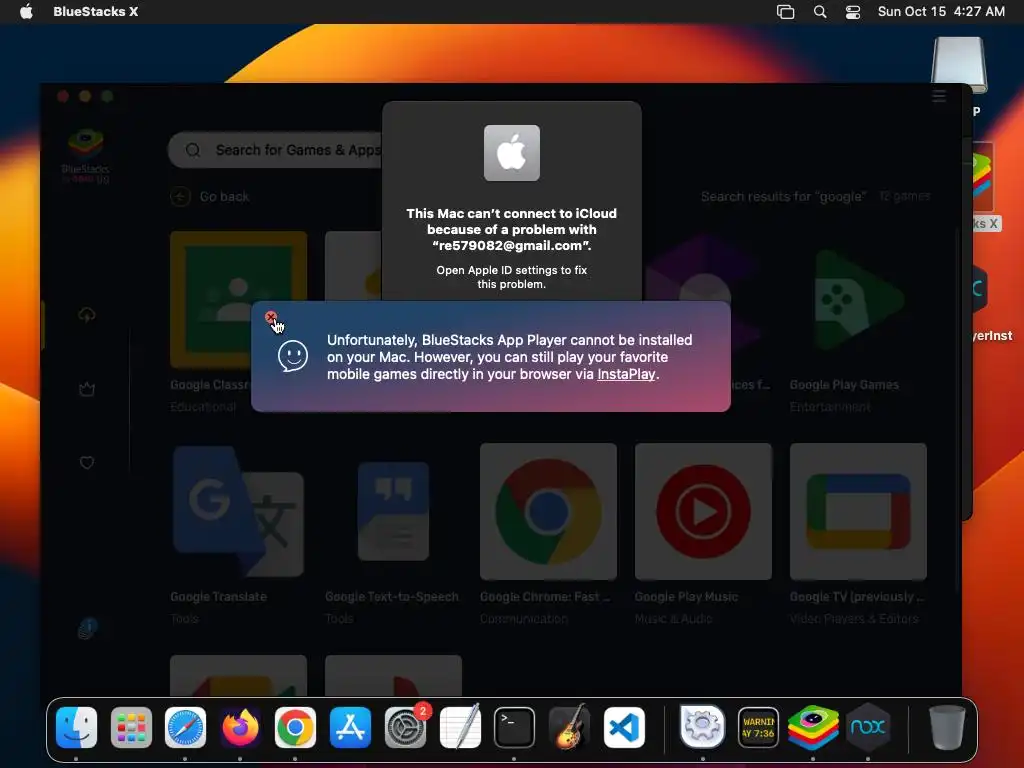Image resolution: width=1024 pixels, height=768 pixels.
Task: Open TextEdit from the Dock
Action: tap(460, 728)
